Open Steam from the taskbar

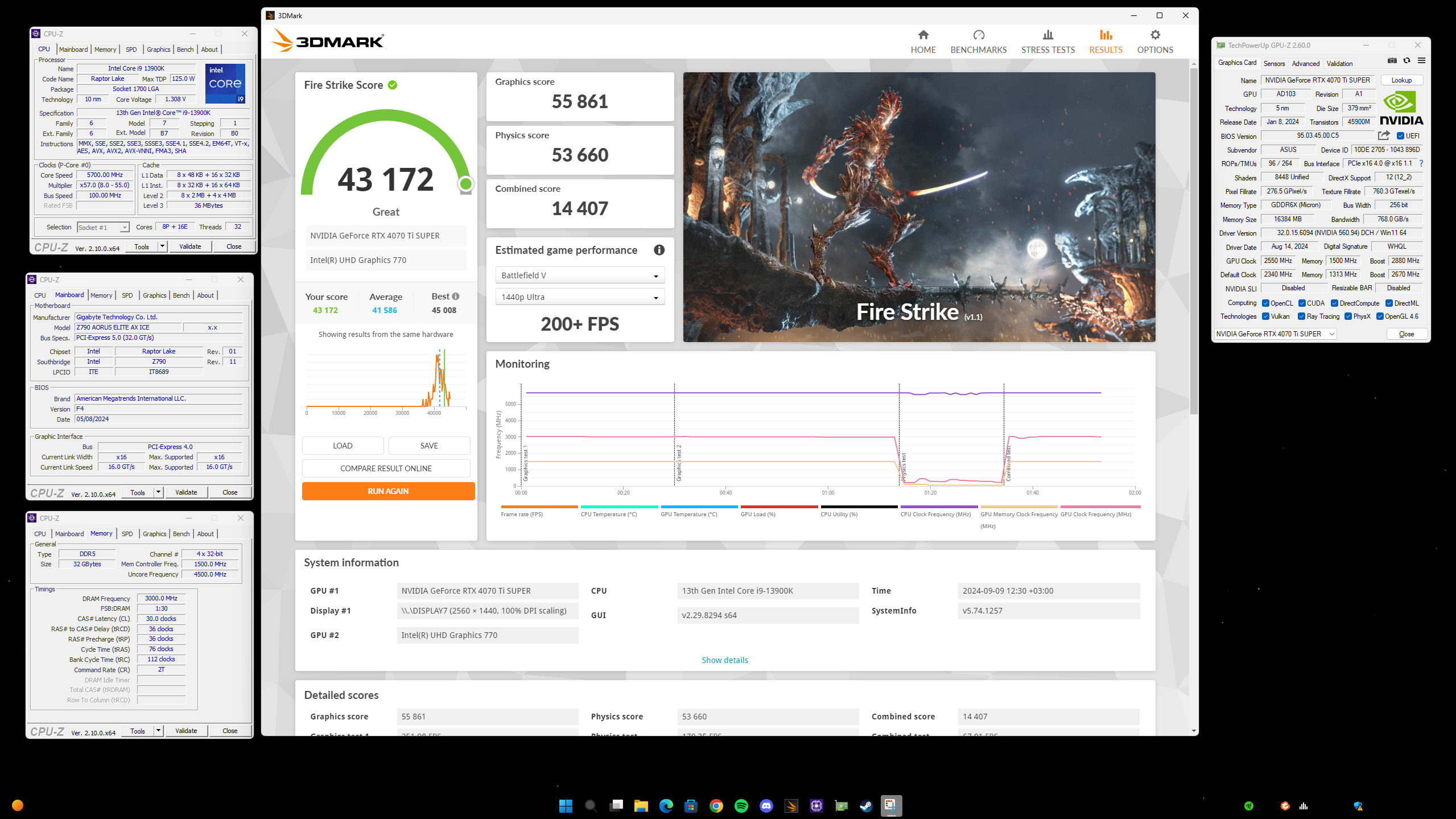click(866, 805)
